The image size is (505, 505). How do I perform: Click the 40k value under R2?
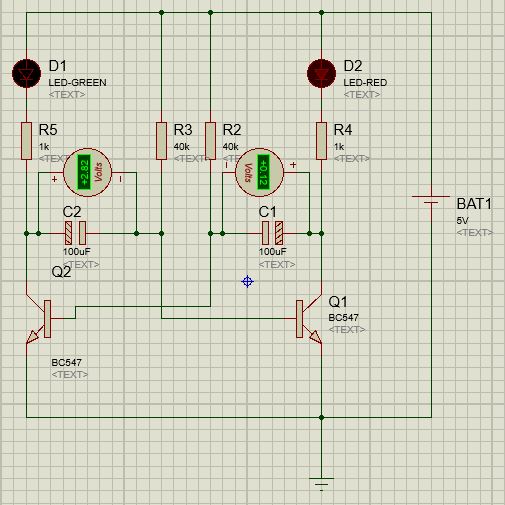coord(231,146)
